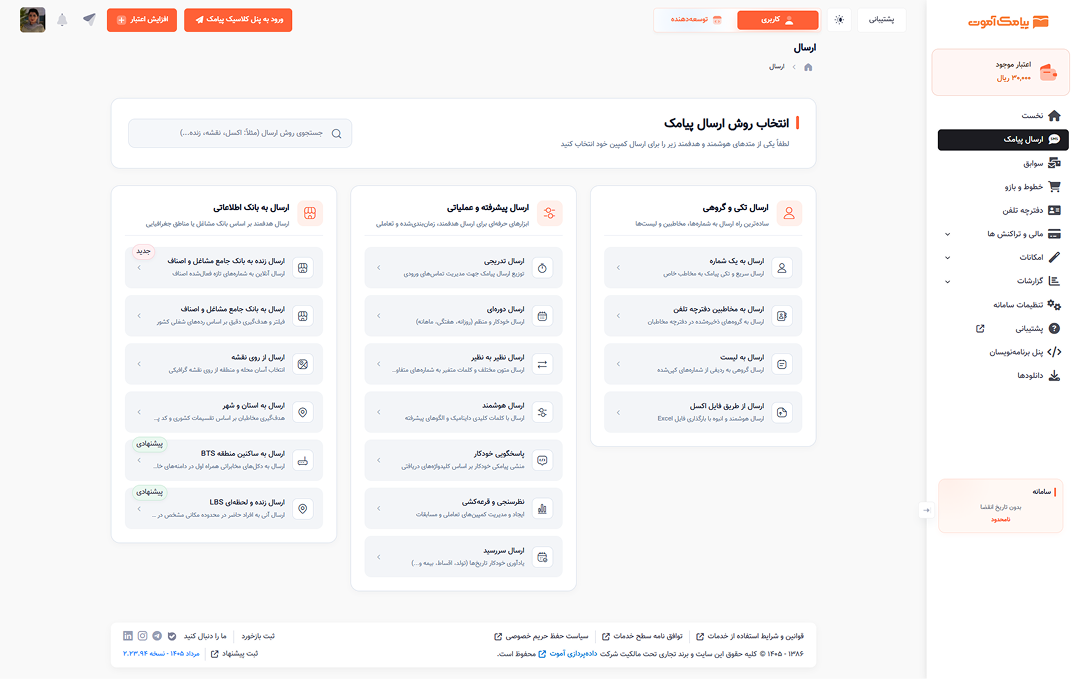Click ارسال زنده به بانک جامع مشاغل icon

coord(303,268)
